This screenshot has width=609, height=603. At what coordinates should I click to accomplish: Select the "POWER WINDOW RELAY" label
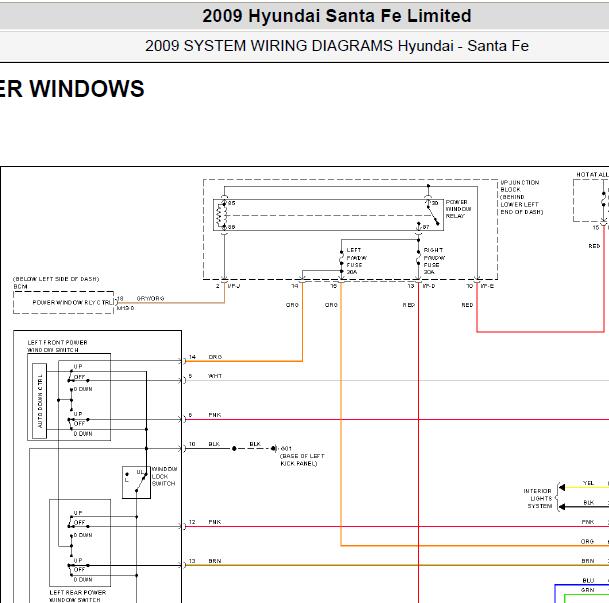[x=458, y=209]
